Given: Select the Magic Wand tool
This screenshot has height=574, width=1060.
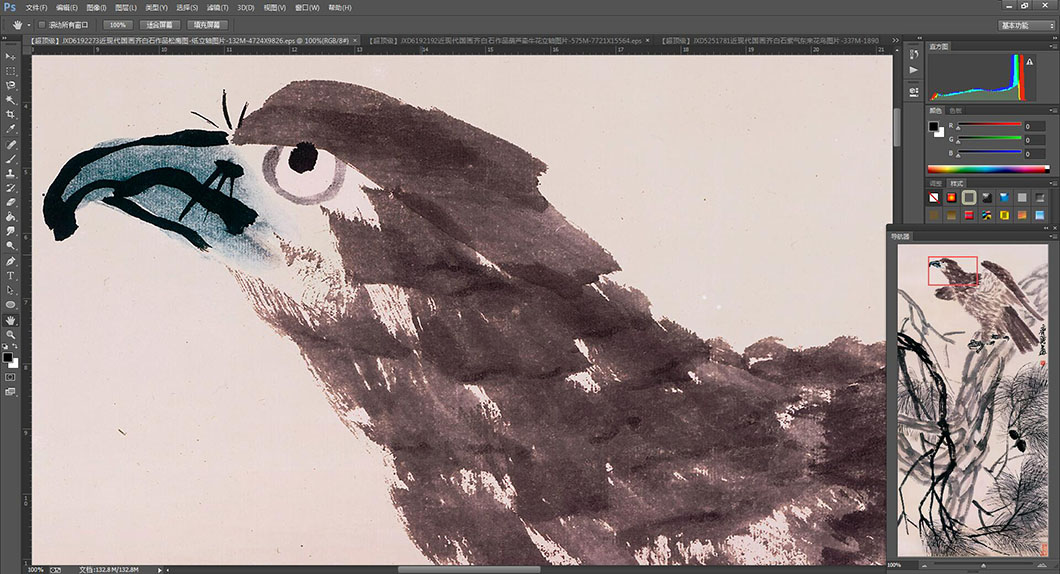Looking at the screenshot, I should 10,100.
